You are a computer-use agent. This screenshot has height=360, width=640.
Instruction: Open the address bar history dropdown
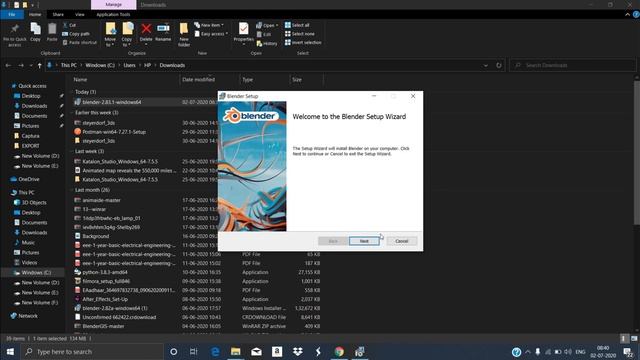pos(485,65)
